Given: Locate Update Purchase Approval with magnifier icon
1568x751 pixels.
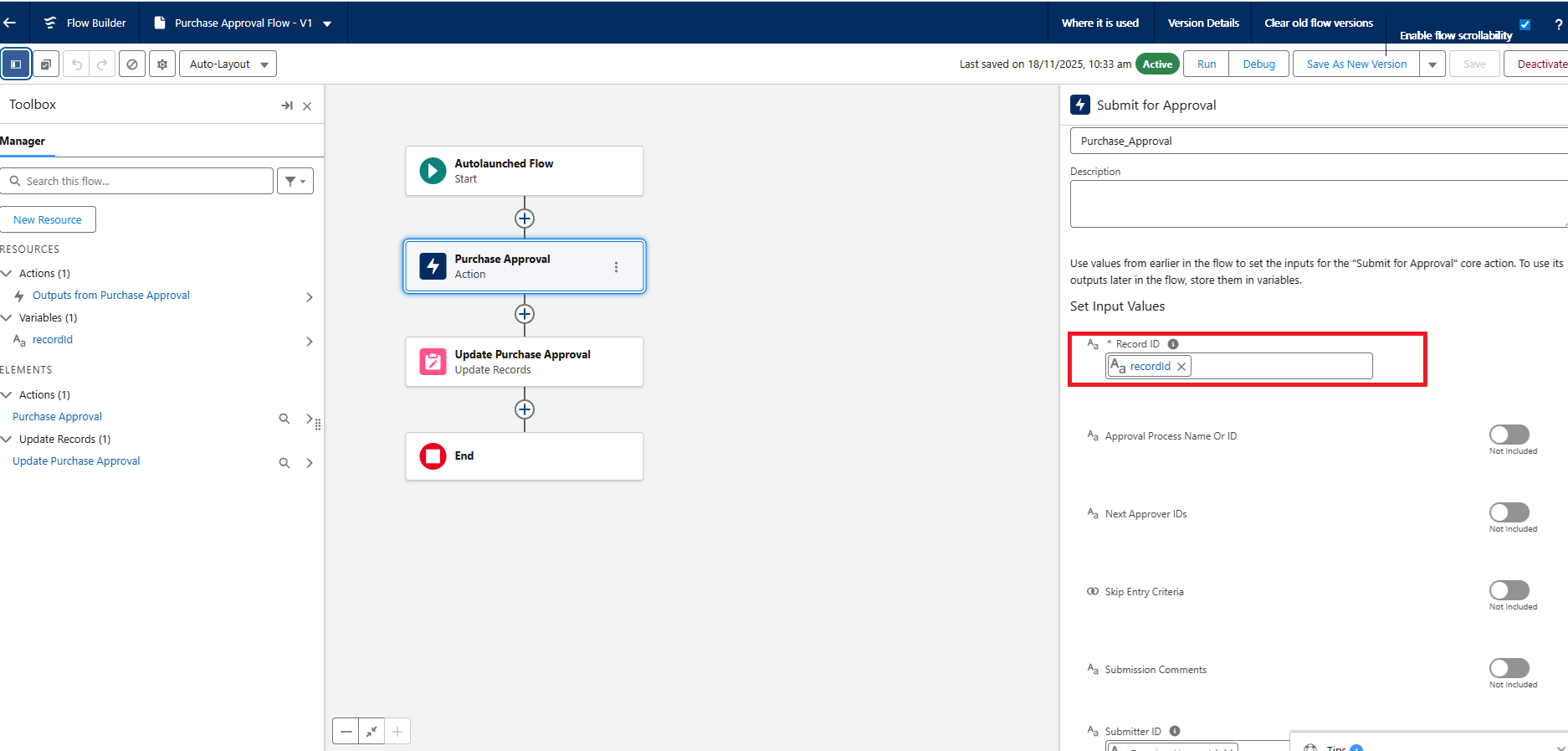Looking at the screenshot, I should 284,463.
